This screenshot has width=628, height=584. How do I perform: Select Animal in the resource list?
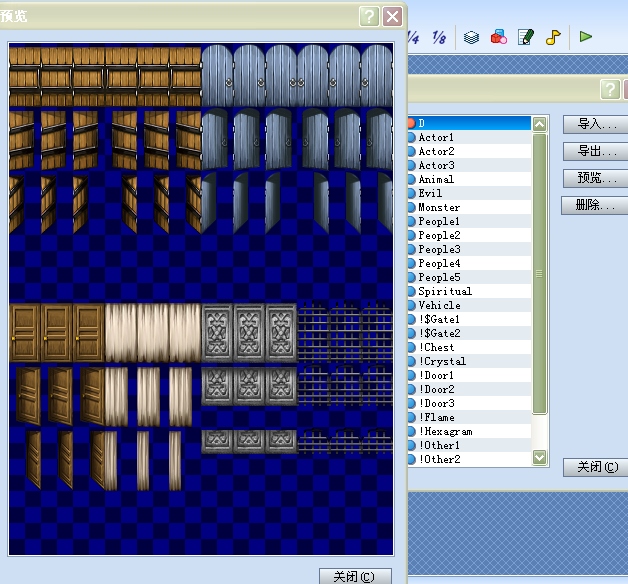click(x=469, y=179)
